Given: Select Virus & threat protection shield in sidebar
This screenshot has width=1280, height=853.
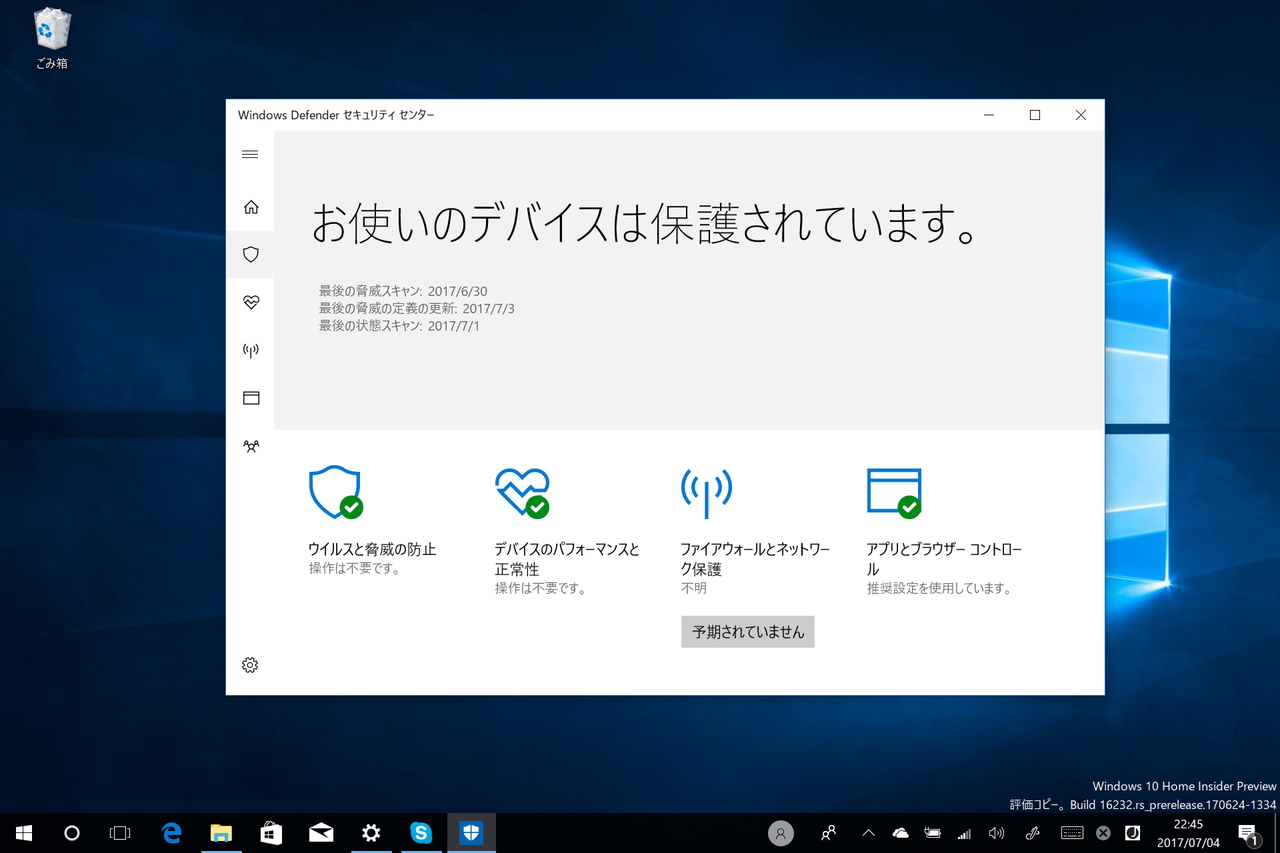Looking at the screenshot, I should (250, 253).
